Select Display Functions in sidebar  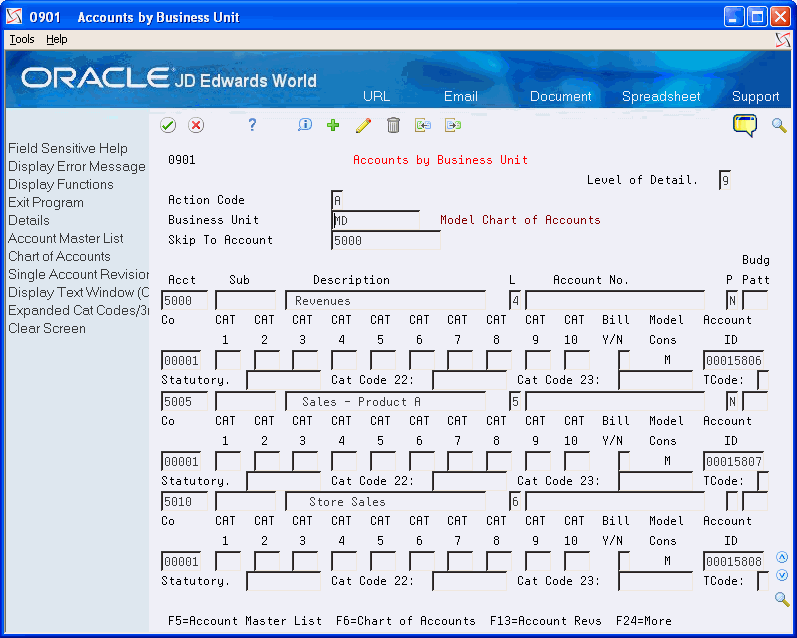pos(60,184)
